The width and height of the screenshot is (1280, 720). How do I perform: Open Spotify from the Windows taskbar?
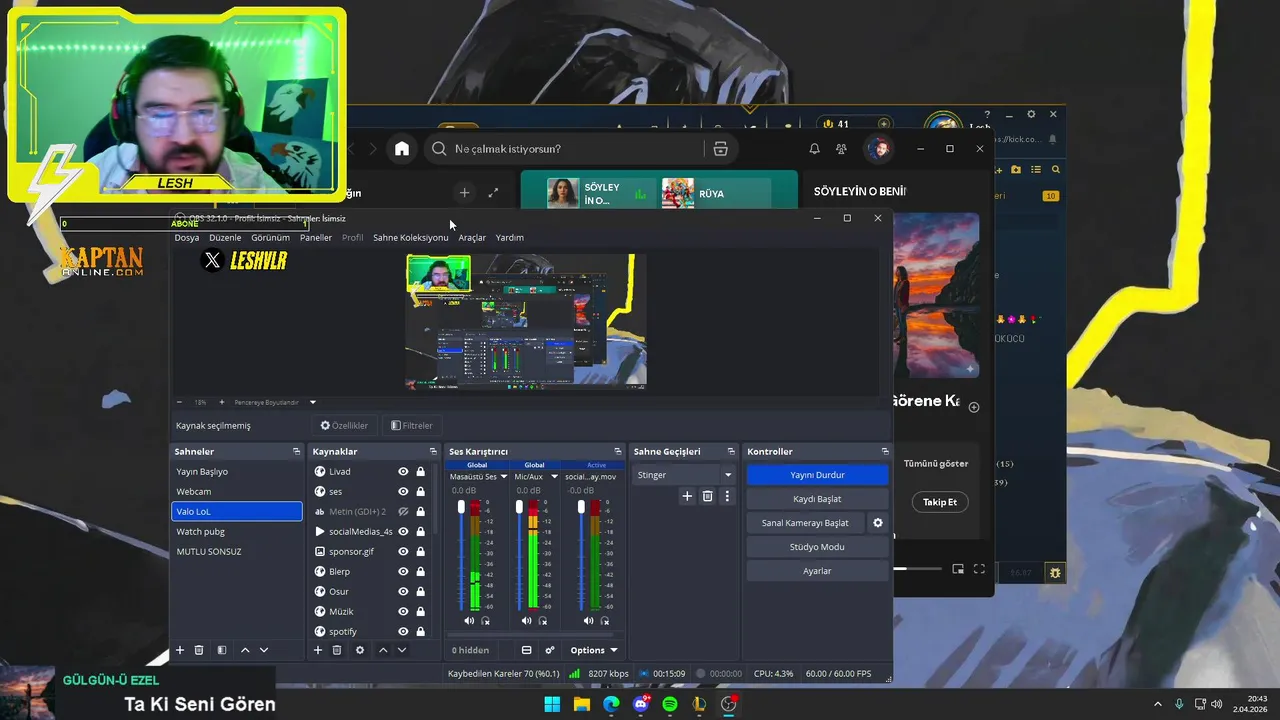point(670,704)
